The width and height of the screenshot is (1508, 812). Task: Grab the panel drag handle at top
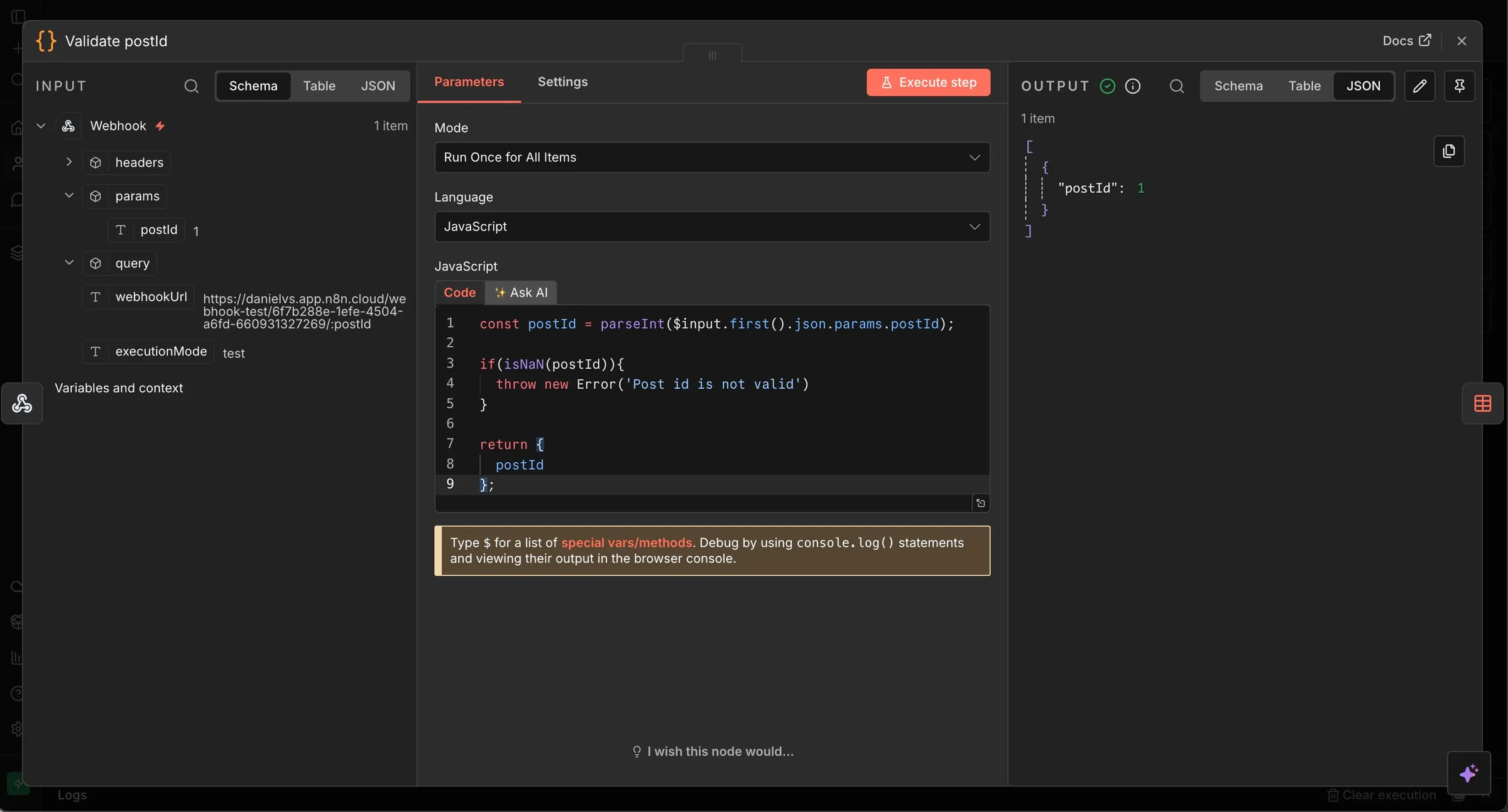point(712,55)
